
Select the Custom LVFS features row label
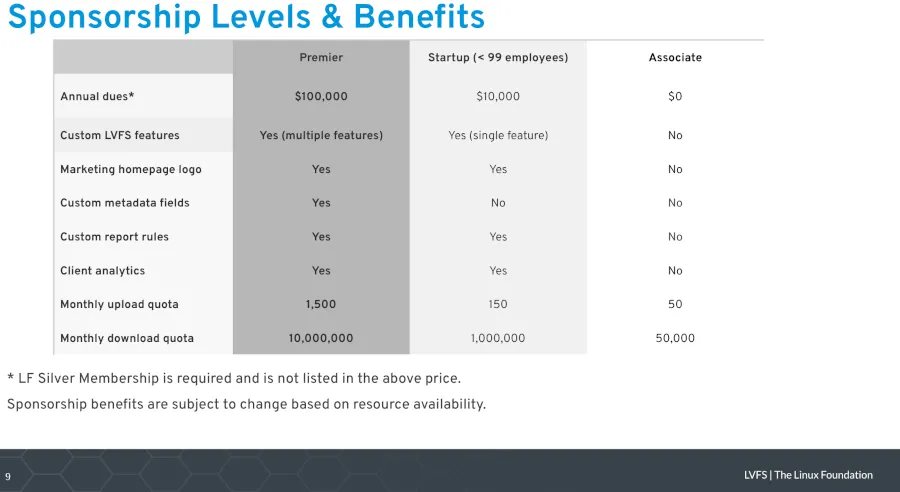pos(120,135)
